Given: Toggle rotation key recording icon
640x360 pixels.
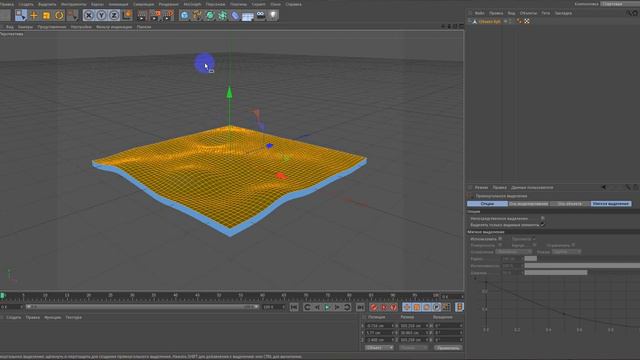Looking at the screenshot, I should pos(427,307).
